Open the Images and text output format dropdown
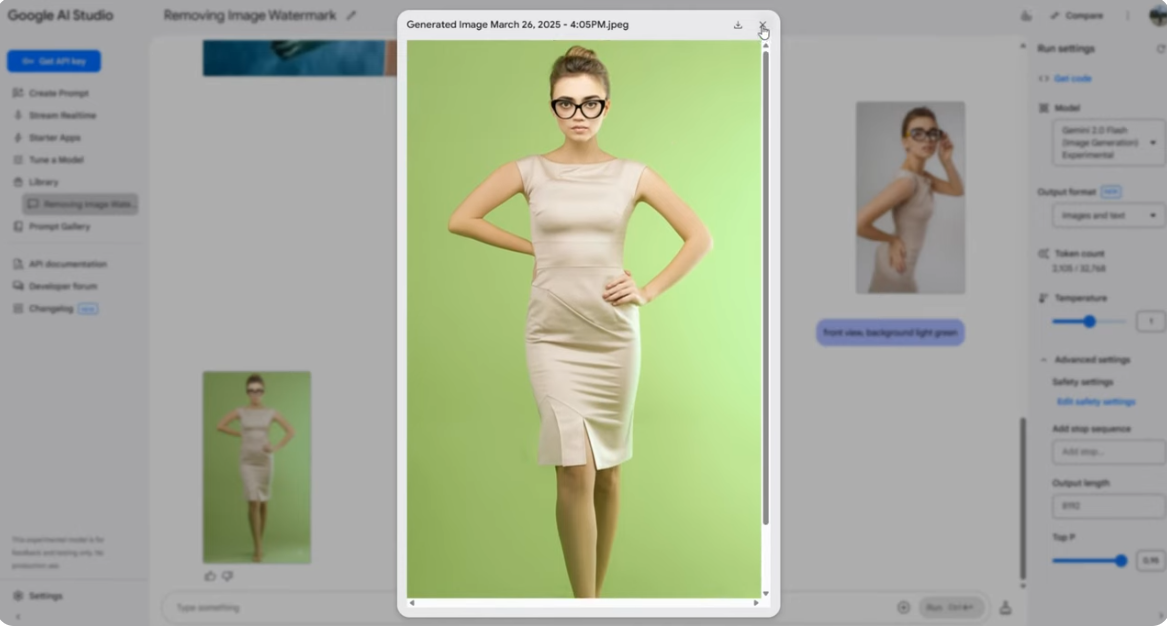Screen dimensions: 1167x626 (x=1108, y=215)
